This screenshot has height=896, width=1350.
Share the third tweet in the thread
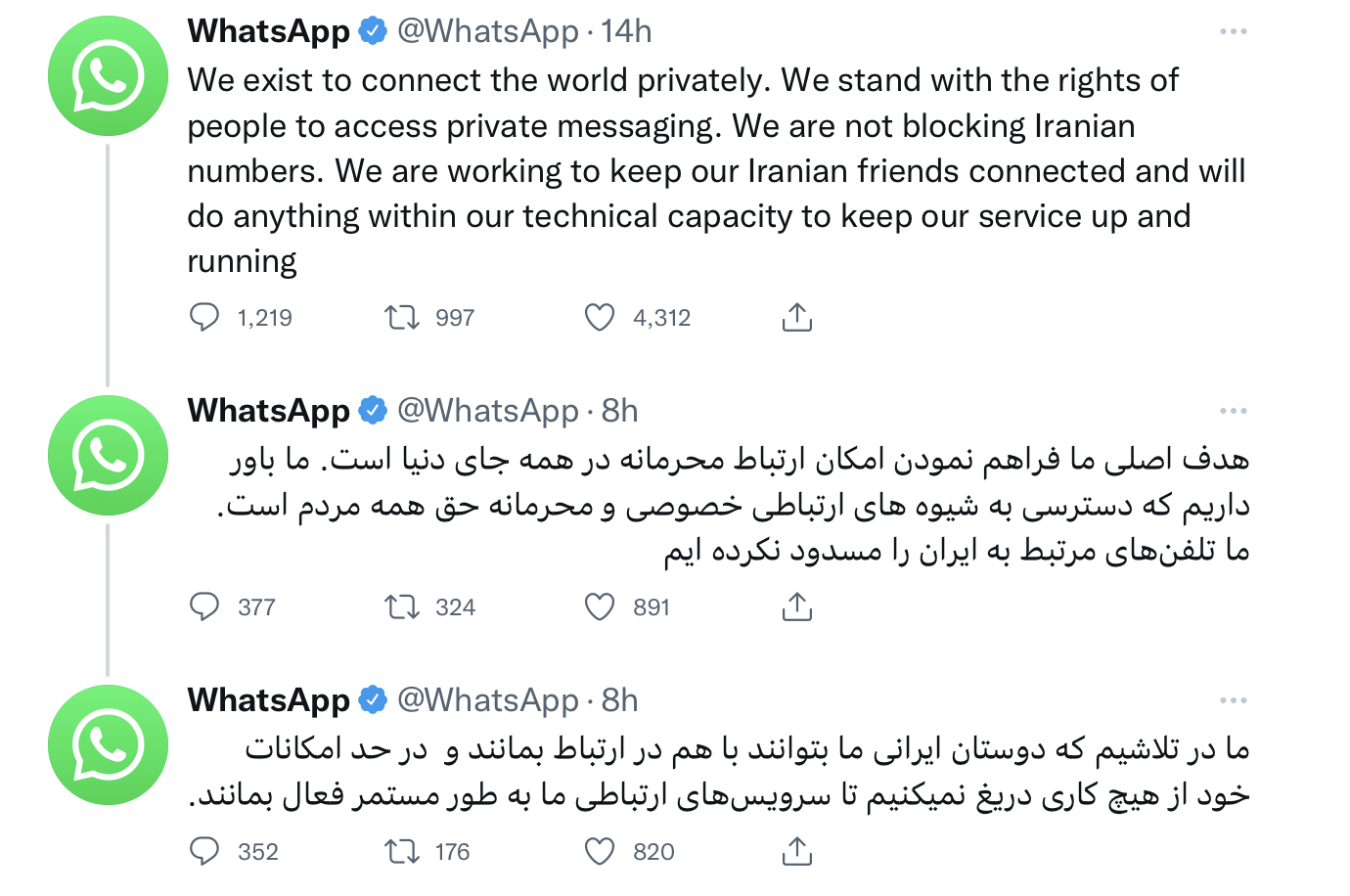click(797, 851)
